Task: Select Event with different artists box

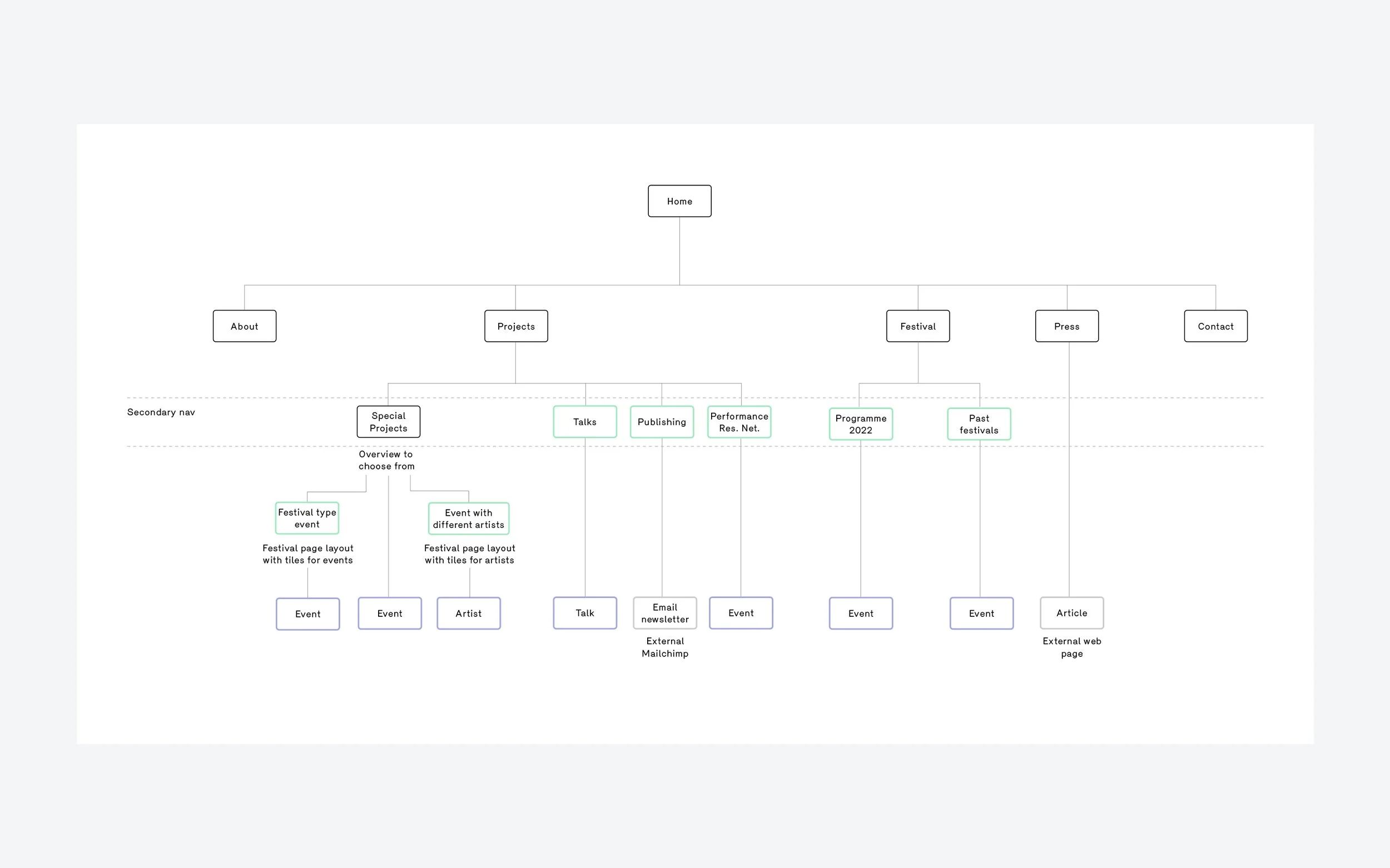Action: point(469,519)
